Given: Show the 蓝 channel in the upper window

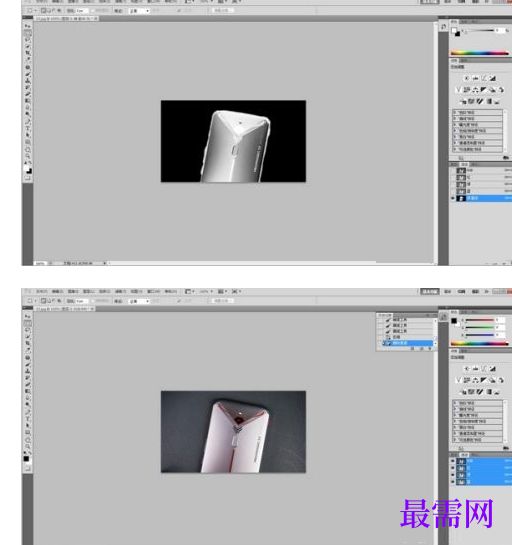Looking at the screenshot, I should pyautogui.click(x=453, y=192).
